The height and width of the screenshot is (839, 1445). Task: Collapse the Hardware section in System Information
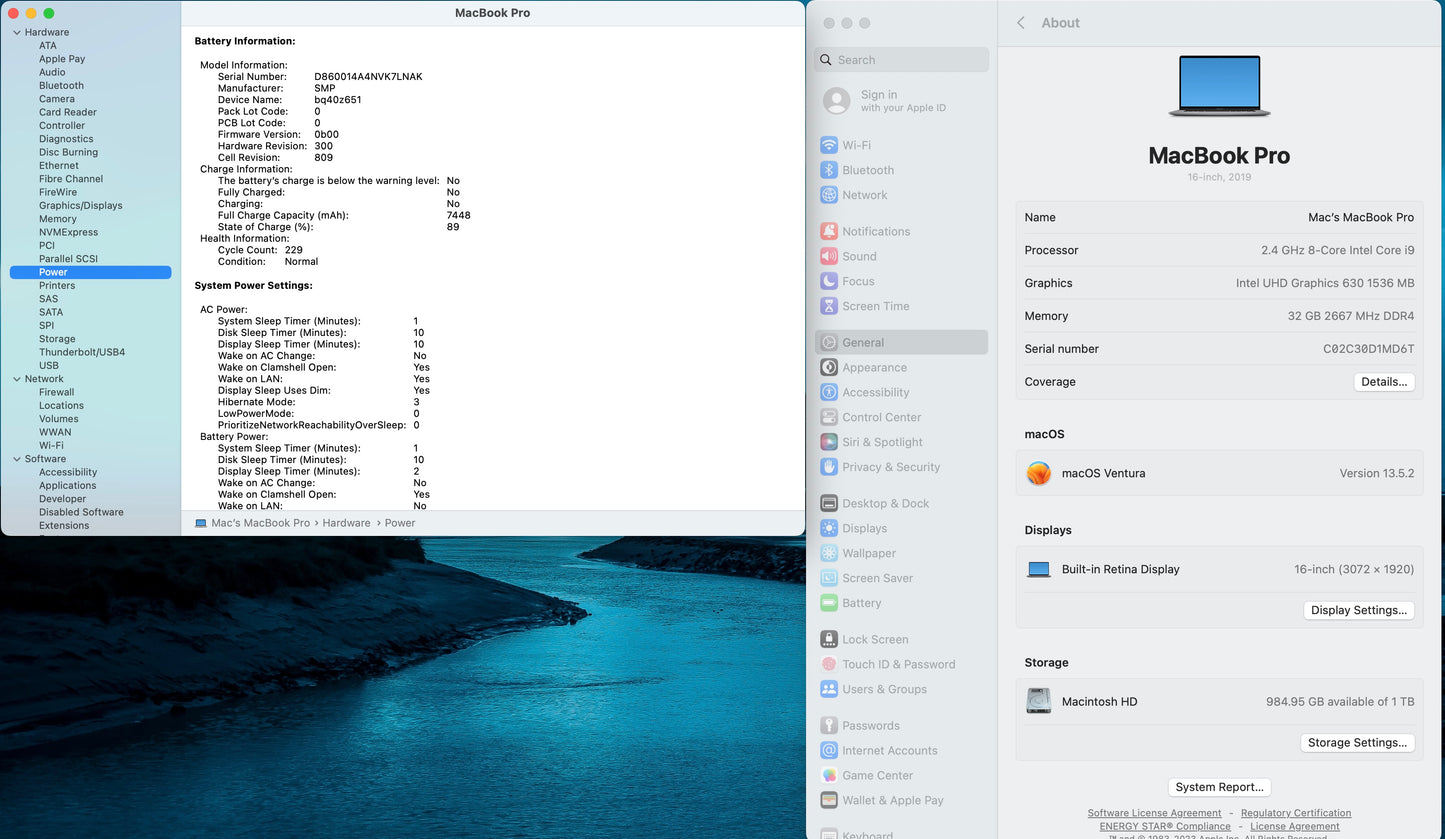[x=16, y=32]
